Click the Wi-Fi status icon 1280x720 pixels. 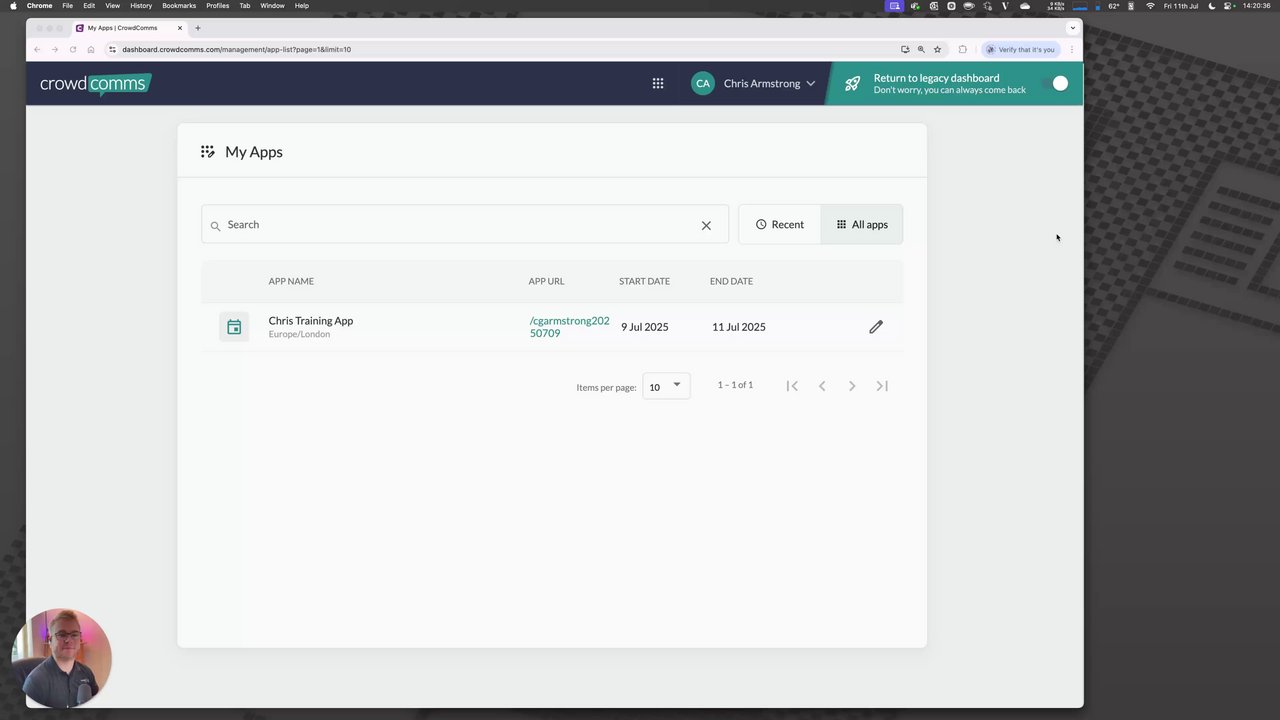click(x=1150, y=6)
